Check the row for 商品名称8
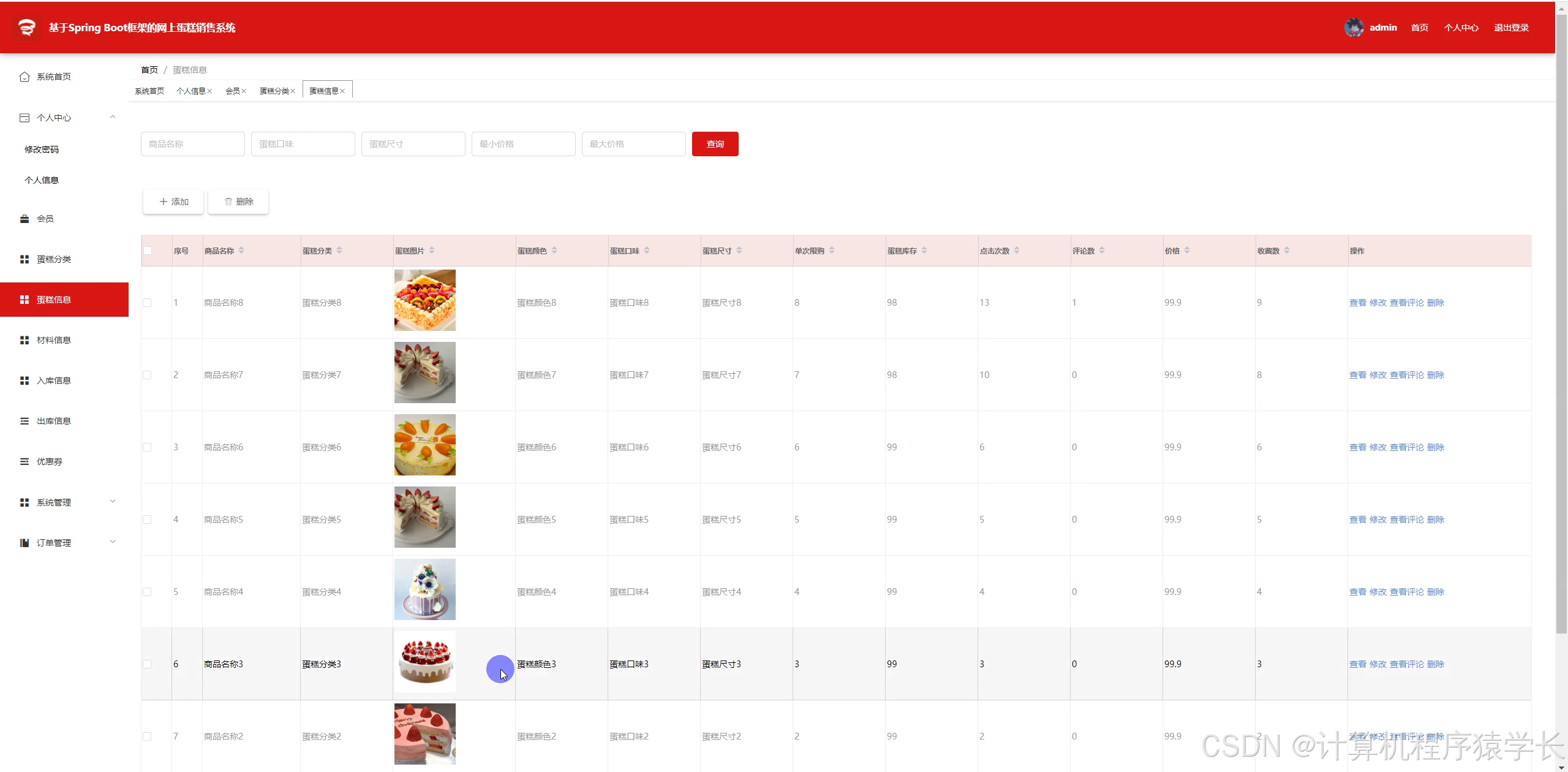Viewport: 1568px width, 772px height. [147, 303]
